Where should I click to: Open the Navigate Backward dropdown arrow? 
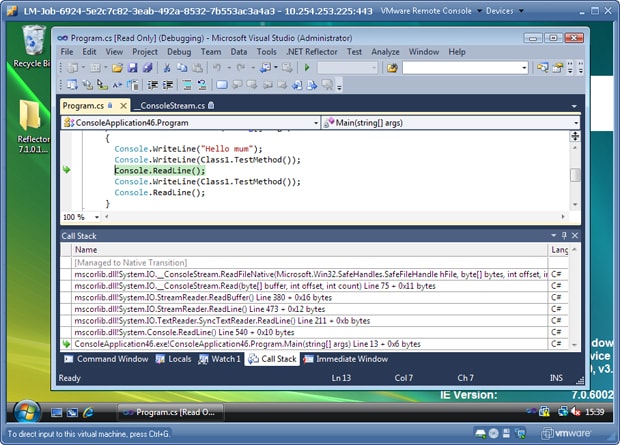(276, 68)
